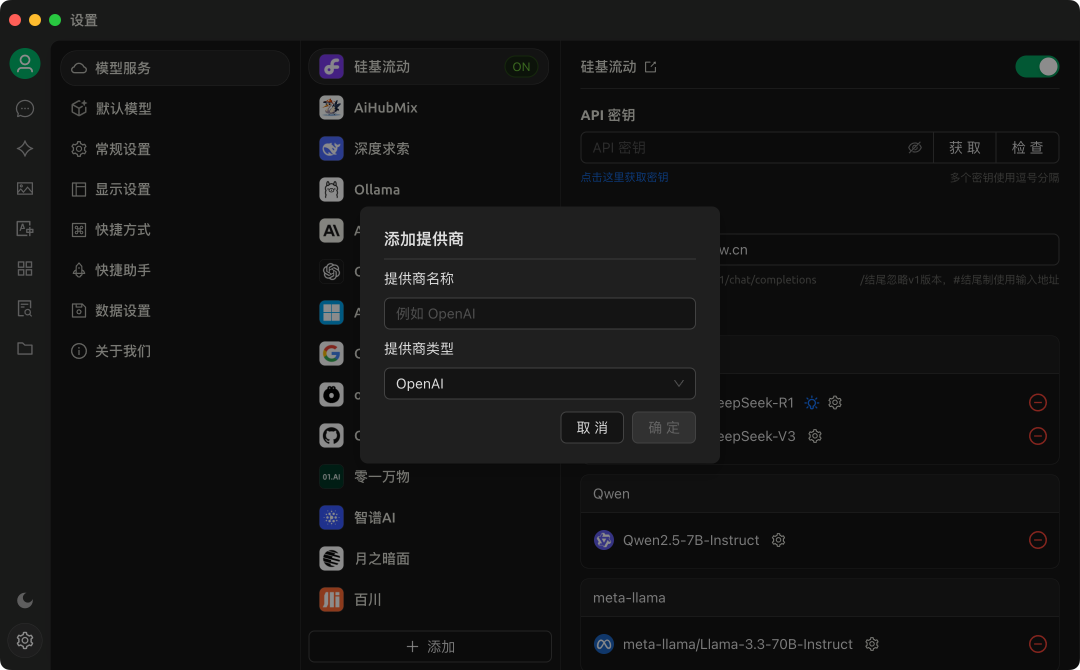Open the 提供商类型 OpenAI dropdown
Image resolution: width=1080 pixels, height=670 pixels.
tap(539, 384)
